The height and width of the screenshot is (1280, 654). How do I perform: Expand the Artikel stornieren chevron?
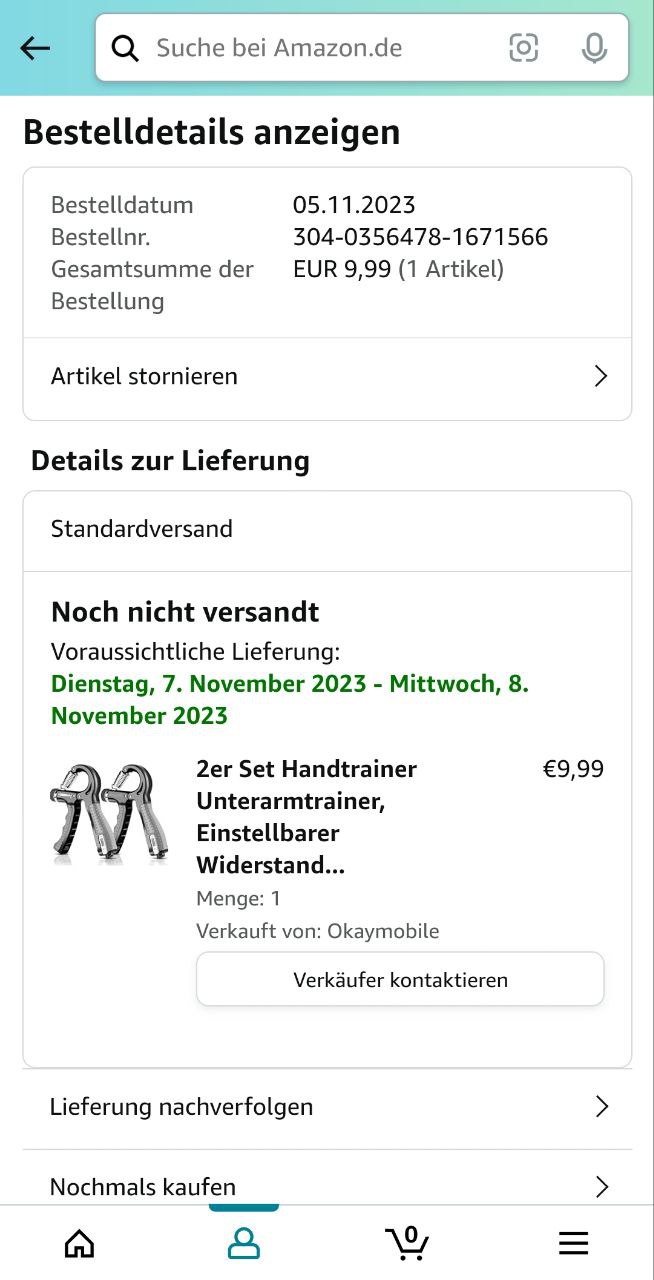click(x=601, y=376)
